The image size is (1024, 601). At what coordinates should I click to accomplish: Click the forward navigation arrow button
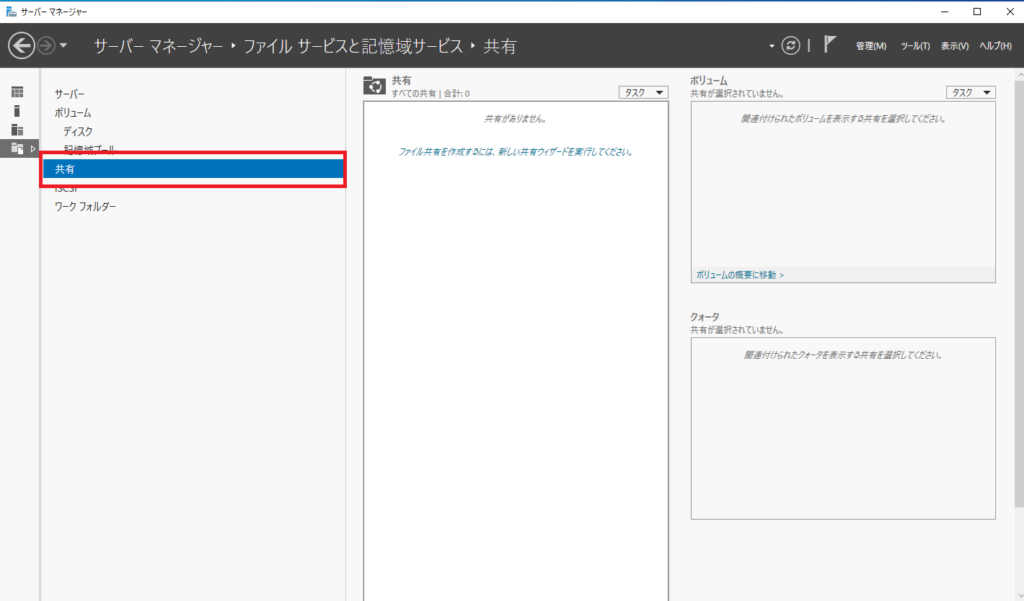pos(46,46)
